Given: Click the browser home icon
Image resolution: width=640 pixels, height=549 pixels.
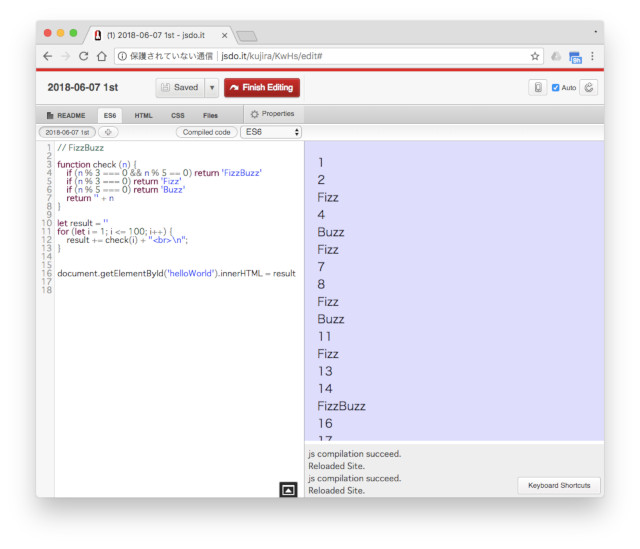Looking at the screenshot, I should point(102,56).
